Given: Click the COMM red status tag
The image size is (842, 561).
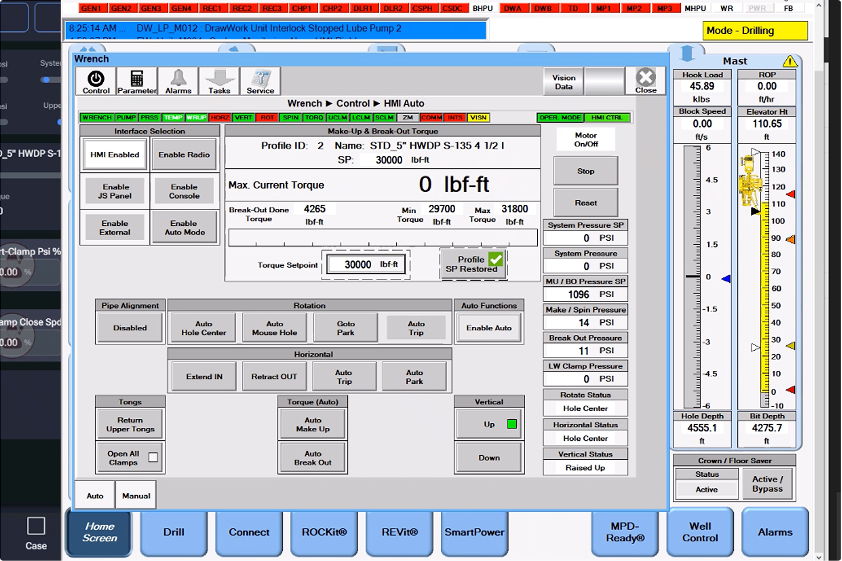Looking at the screenshot, I should [x=432, y=118].
